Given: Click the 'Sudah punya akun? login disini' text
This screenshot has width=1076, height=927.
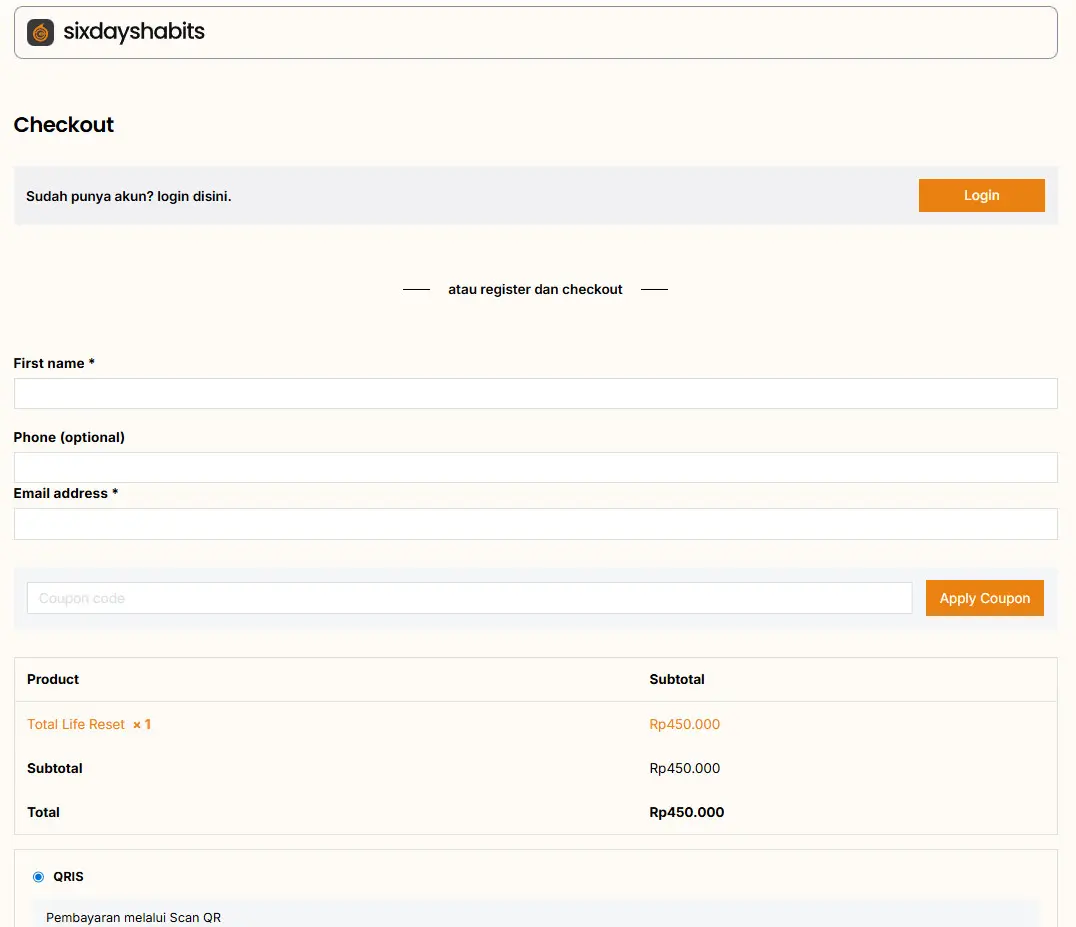Looking at the screenshot, I should [x=128, y=196].
